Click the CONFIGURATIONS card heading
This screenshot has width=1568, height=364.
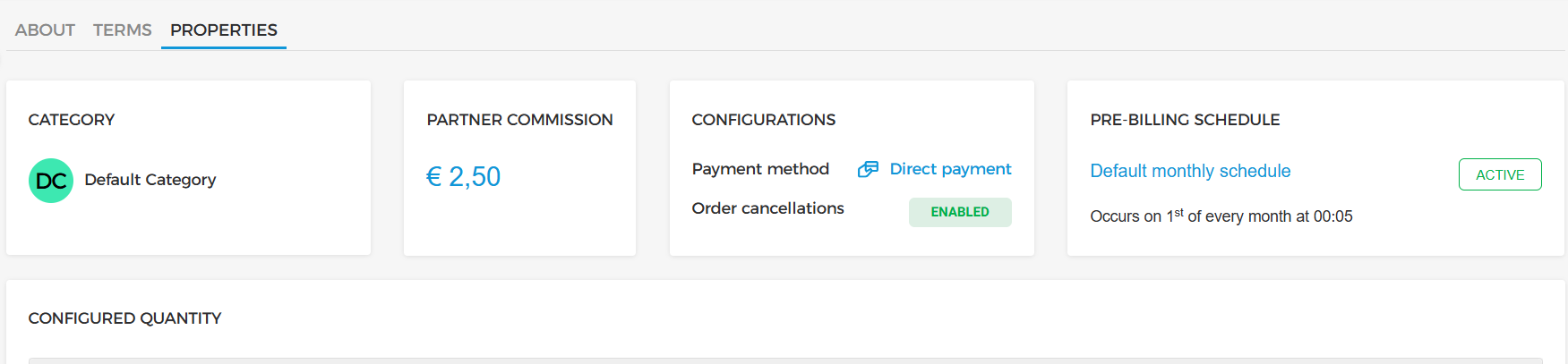pos(763,120)
